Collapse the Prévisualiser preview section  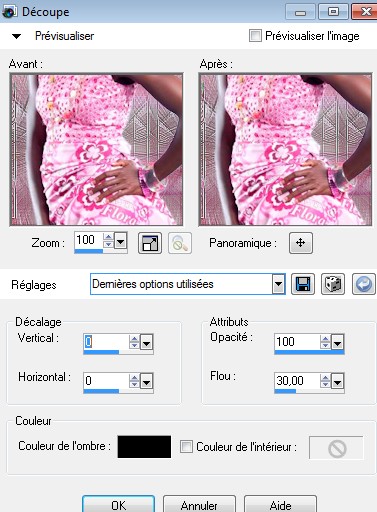(16, 36)
